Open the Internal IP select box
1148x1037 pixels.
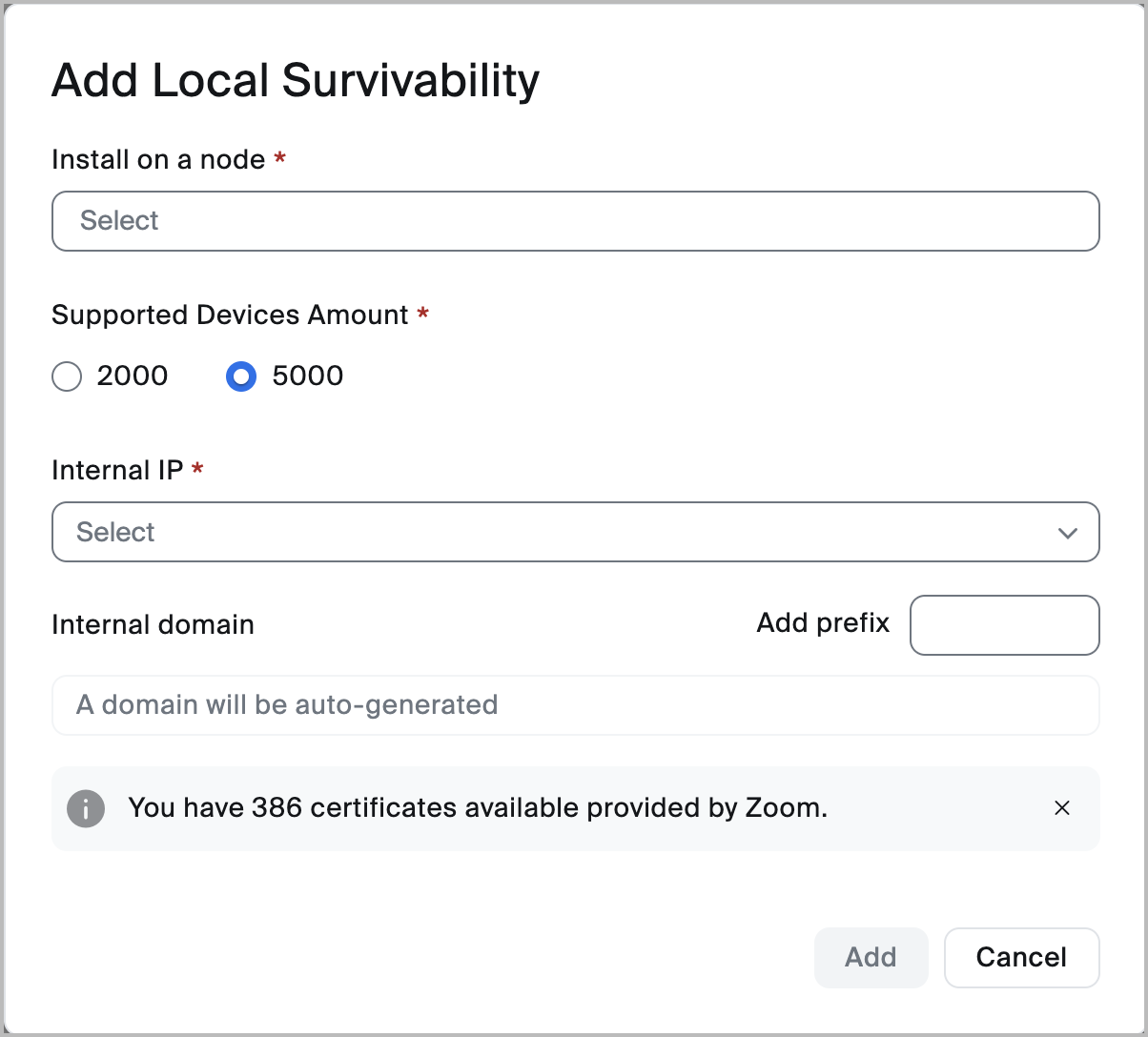click(x=553, y=532)
